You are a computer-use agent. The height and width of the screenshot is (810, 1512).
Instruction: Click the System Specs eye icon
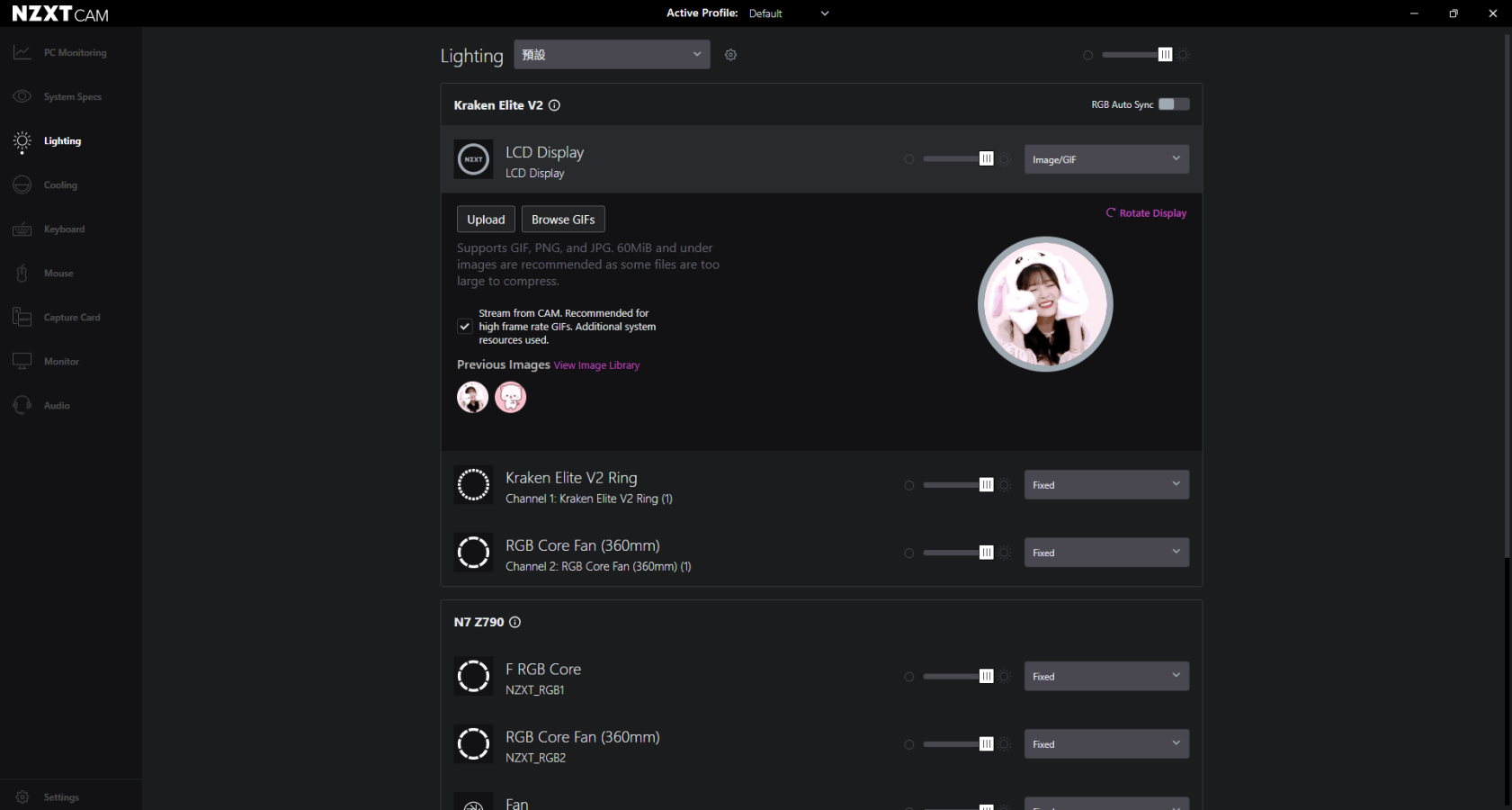click(x=22, y=97)
